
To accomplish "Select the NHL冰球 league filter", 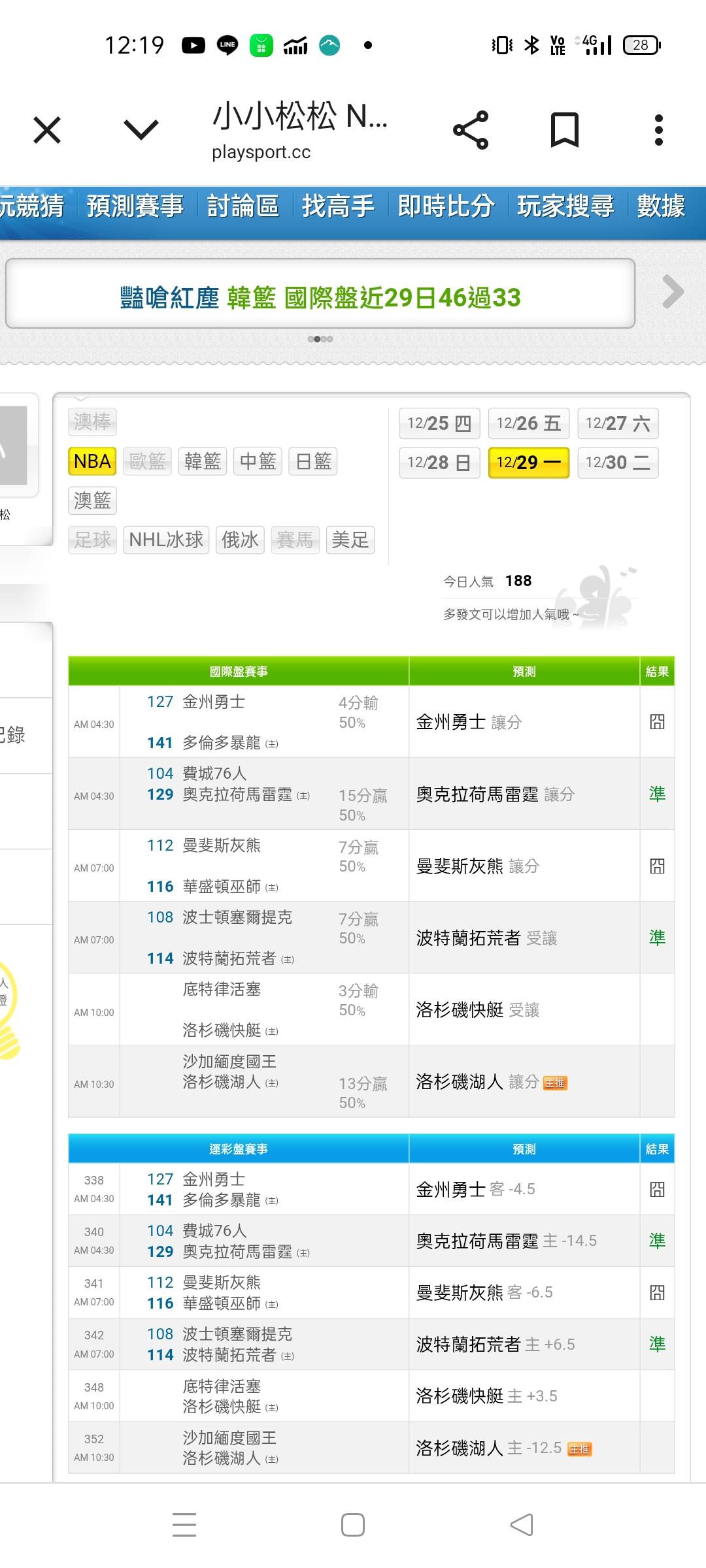I will [166, 540].
